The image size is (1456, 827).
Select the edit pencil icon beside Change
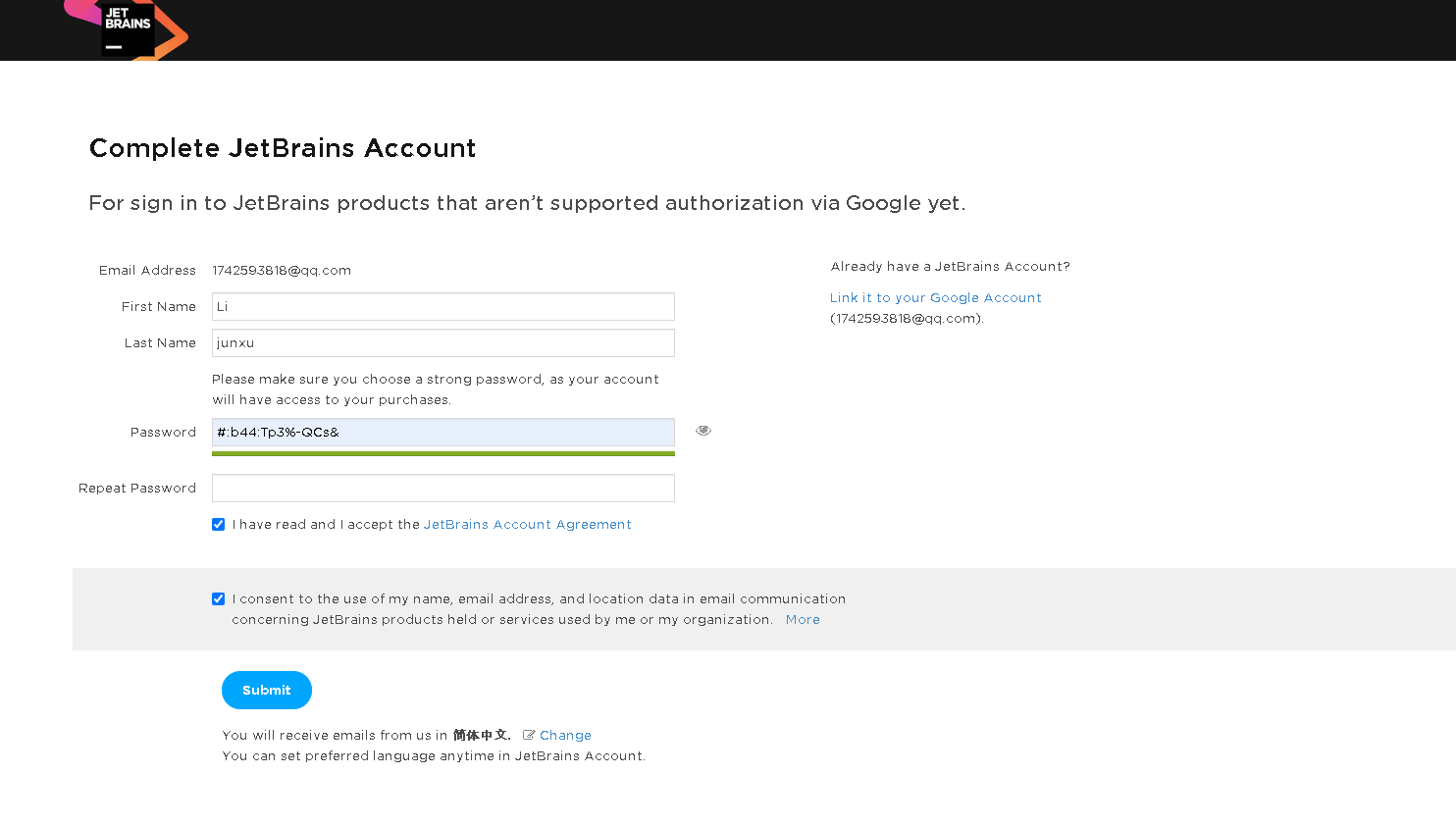pos(529,735)
